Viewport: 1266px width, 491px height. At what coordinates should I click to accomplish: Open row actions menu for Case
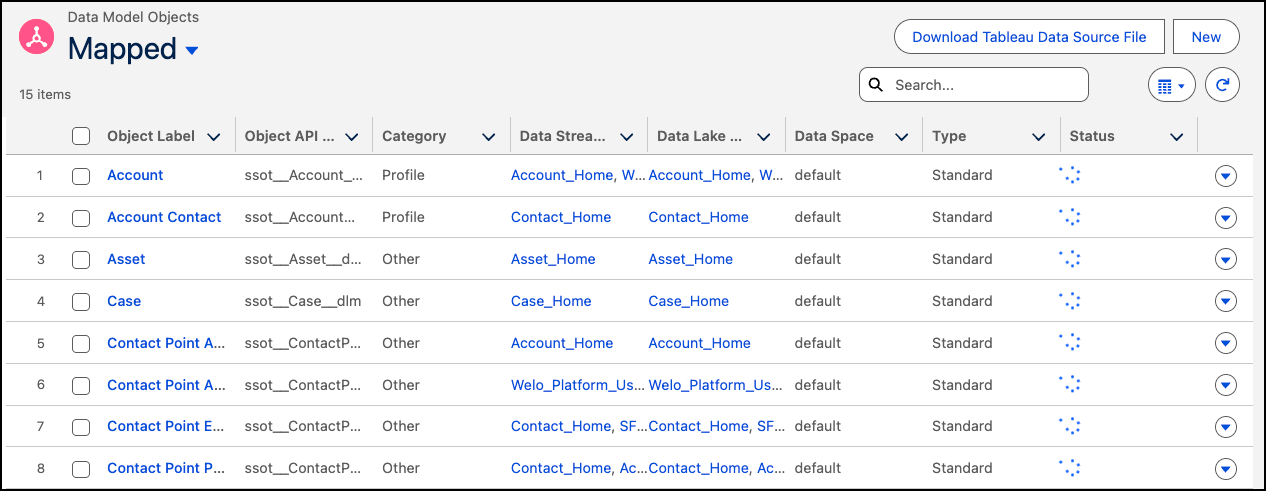[x=1225, y=301]
